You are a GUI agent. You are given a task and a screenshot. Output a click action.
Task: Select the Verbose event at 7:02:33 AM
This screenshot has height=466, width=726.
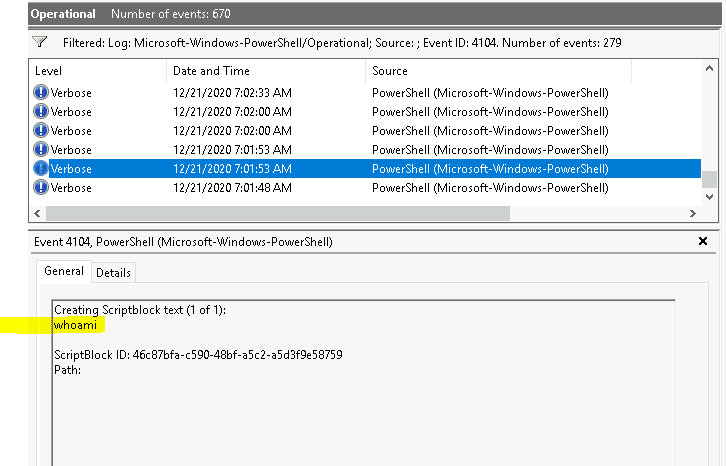coord(366,93)
